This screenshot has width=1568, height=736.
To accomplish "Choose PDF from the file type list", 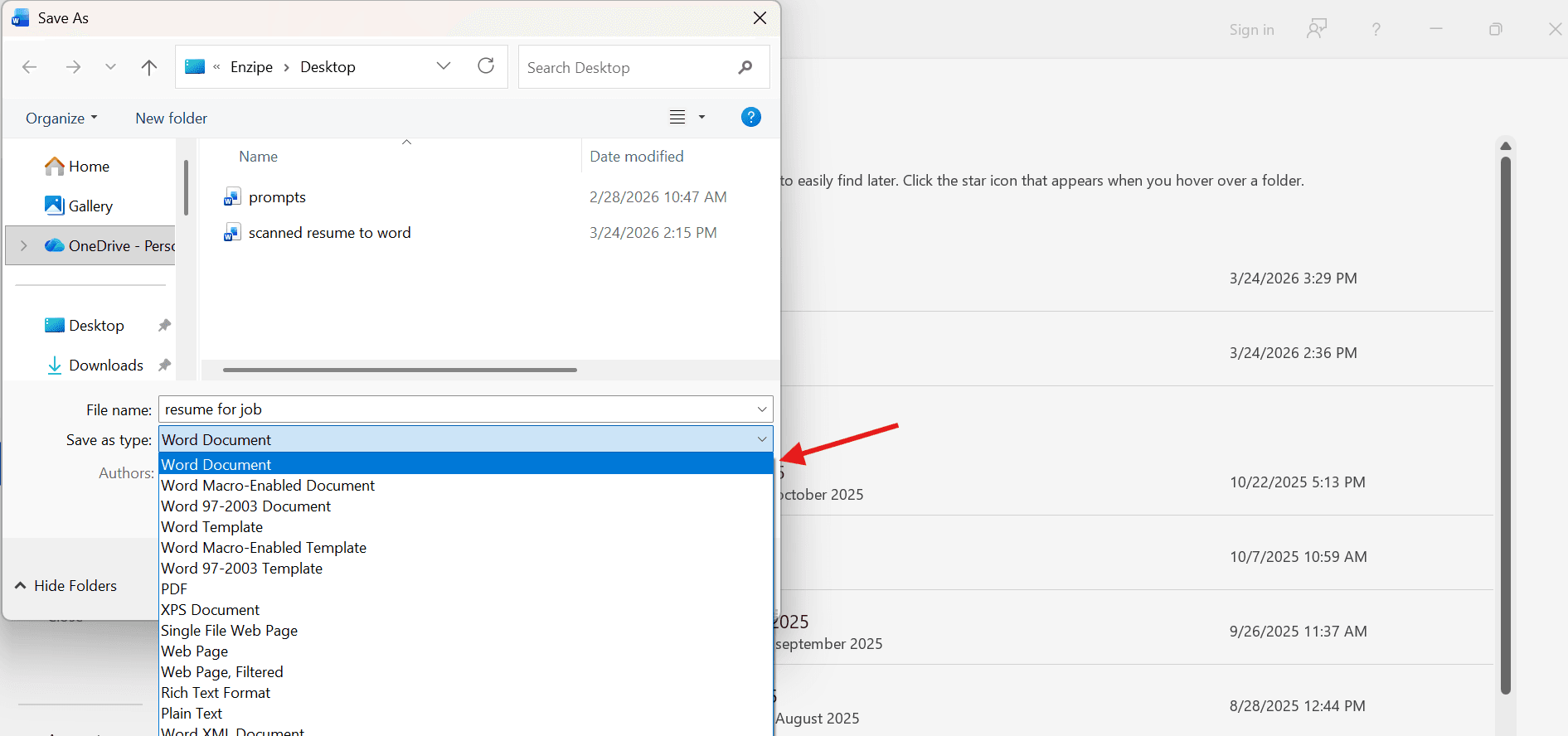I will pyautogui.click(x=174, y=589).
